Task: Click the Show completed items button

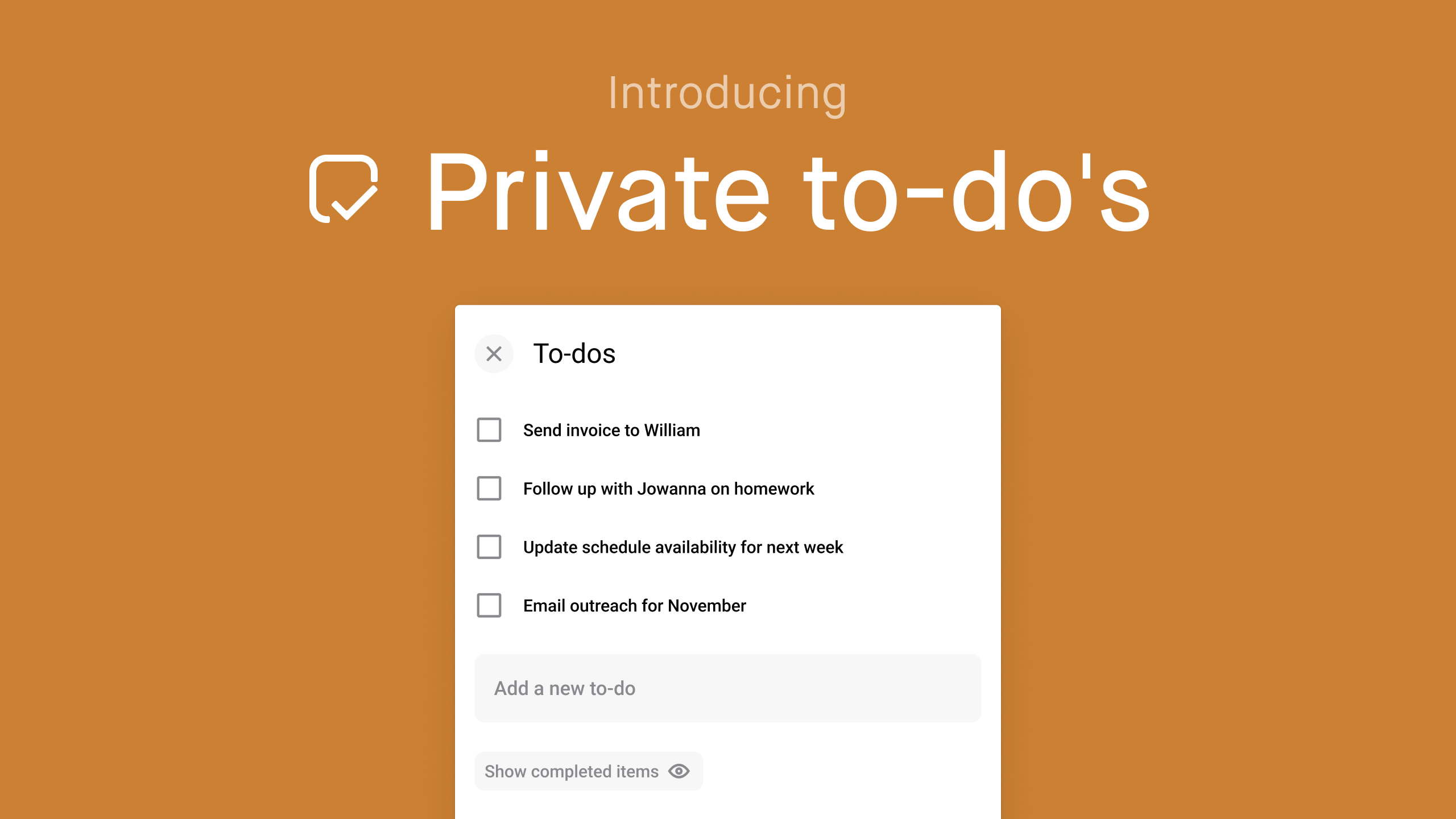Action: click(588, 771)
